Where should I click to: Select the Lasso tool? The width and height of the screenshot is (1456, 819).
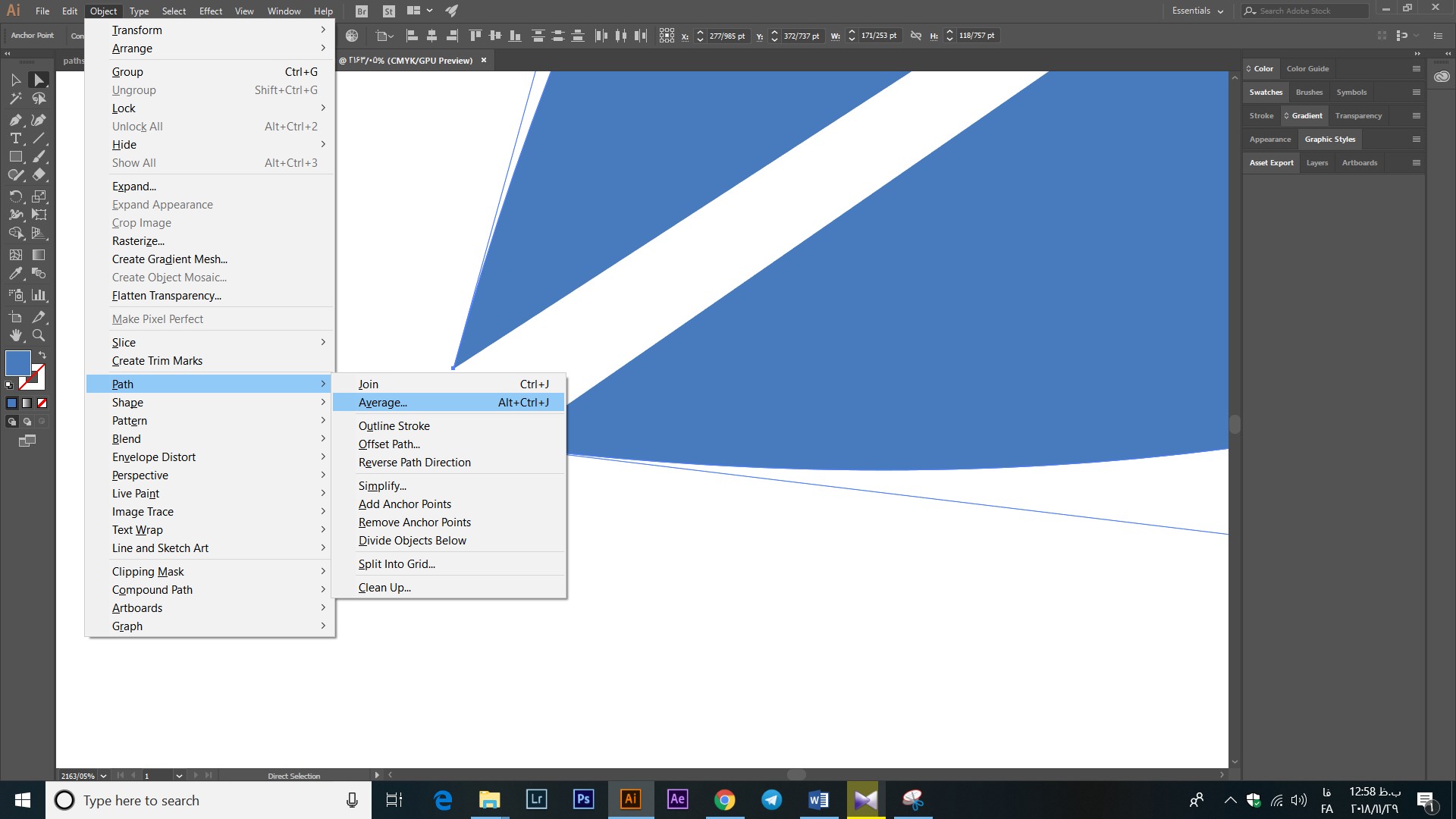pos(39,99)
